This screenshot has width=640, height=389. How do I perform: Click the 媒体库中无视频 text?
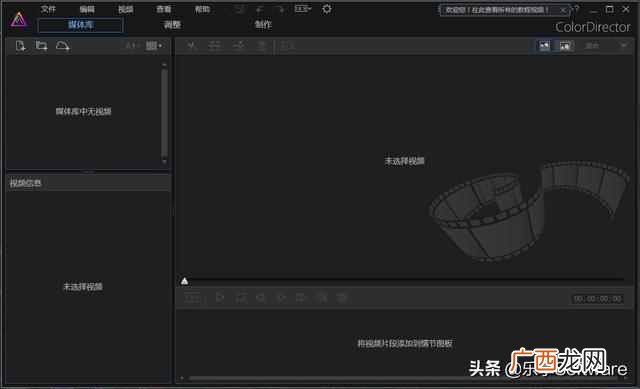click(83, 111)
